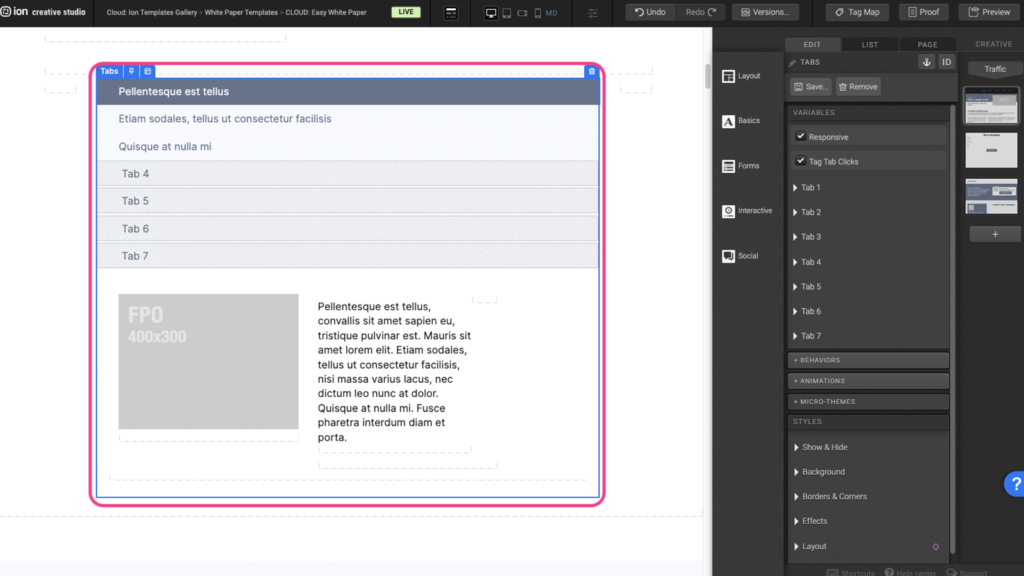Viewport: 1024px width, 576px height.
Task: Click the pin icon on Tabs label
Action: (132, 71)
